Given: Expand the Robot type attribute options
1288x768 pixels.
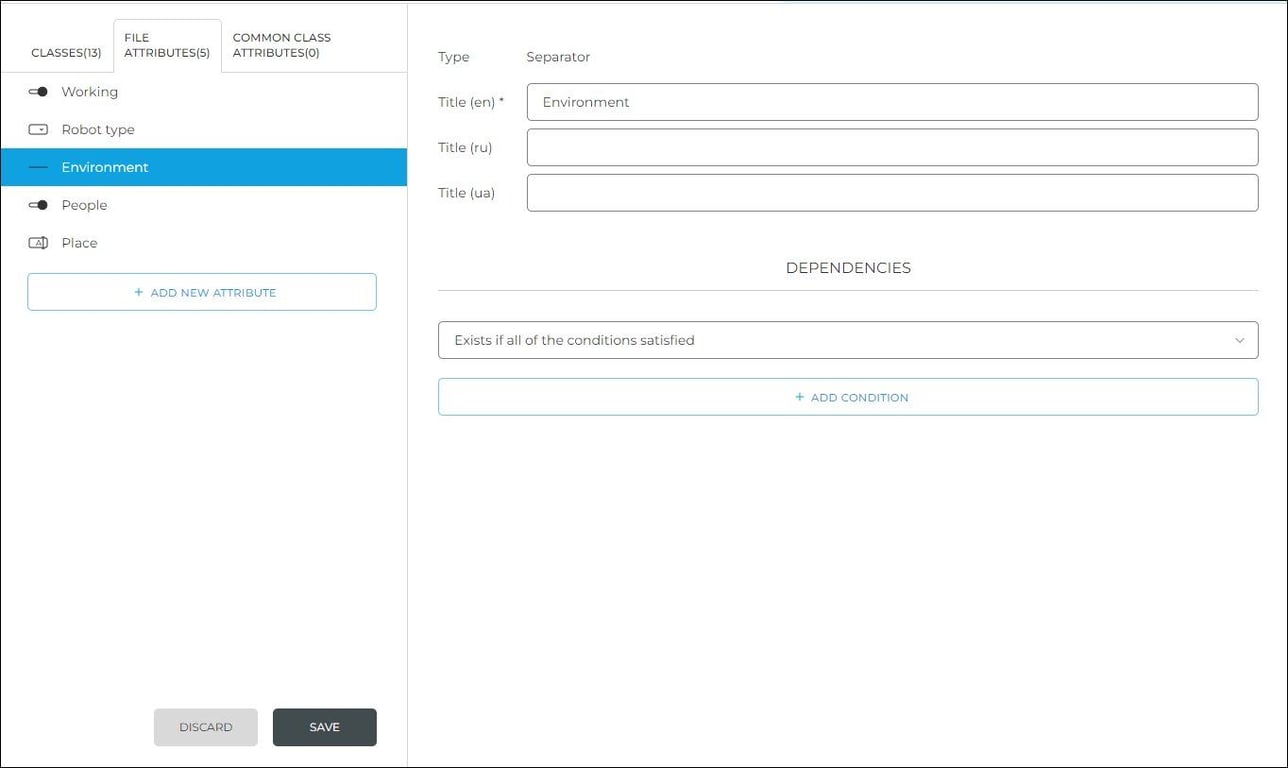Looking at the screenshot, I should tap(98, 129).
